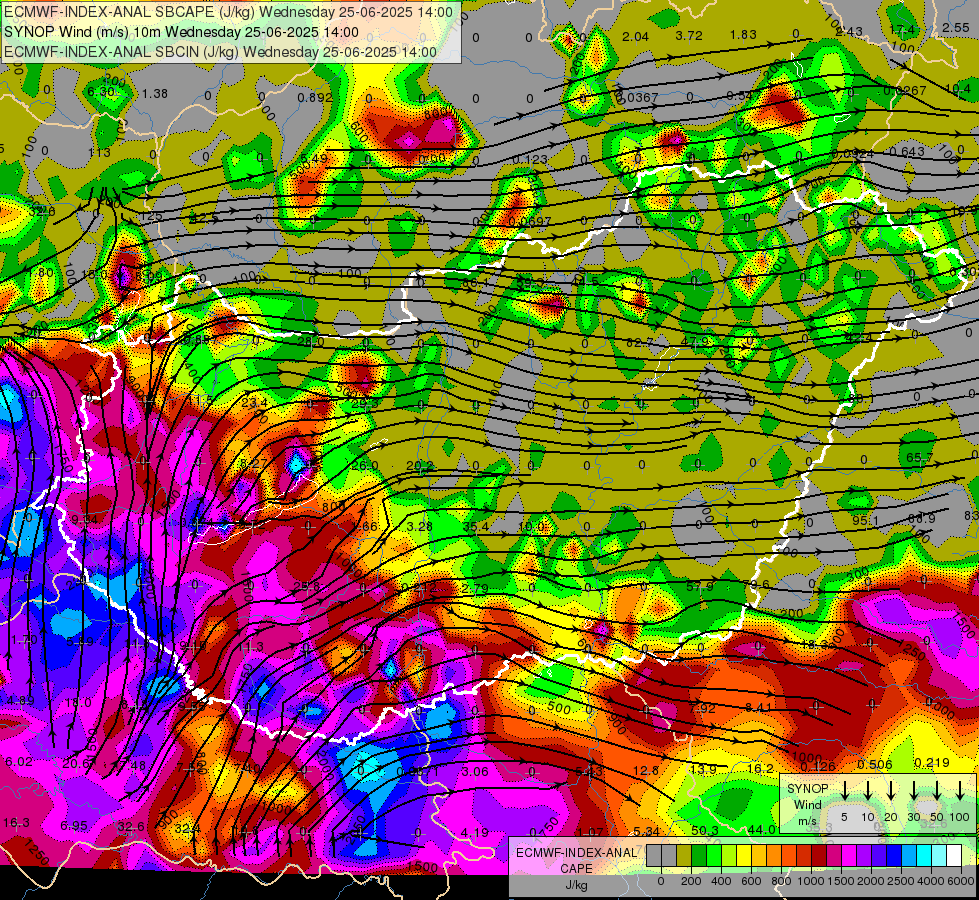Click the 1000 tick label on CAPE scale
This screenshot has width=979, height=900.
click(x=810, y=881)
